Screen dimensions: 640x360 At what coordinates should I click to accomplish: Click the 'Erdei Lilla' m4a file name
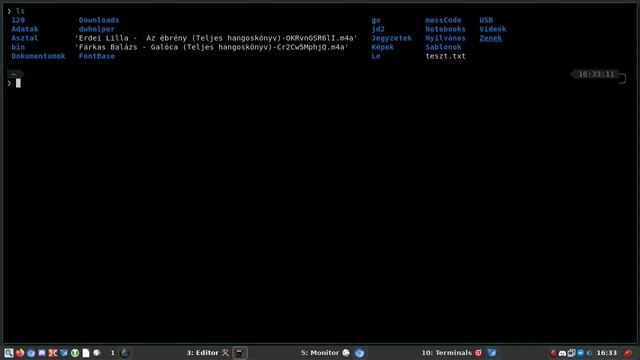216,38
